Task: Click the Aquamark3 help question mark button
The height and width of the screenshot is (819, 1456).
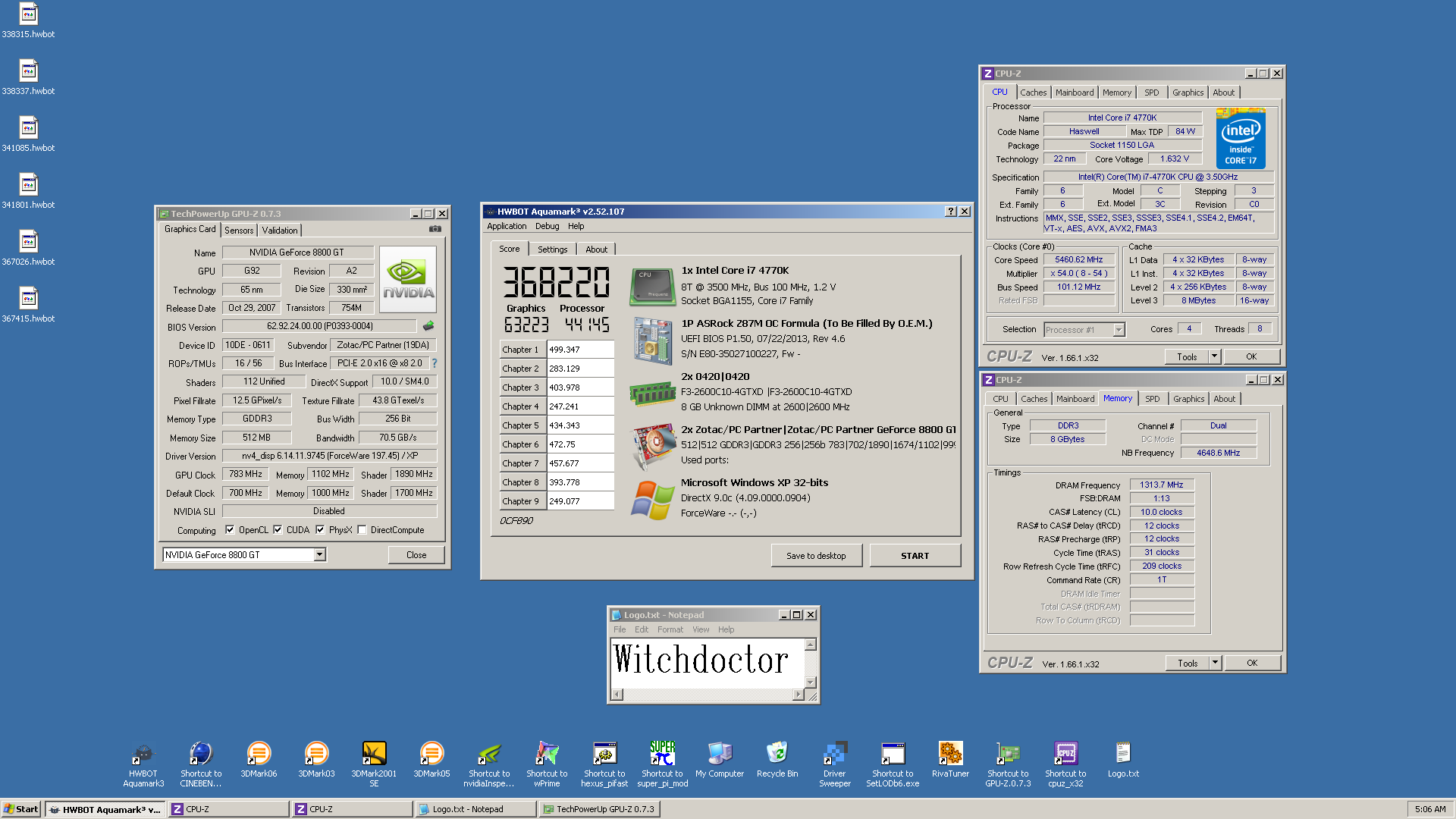Action: pyautogui.click(x=951, y=211)
